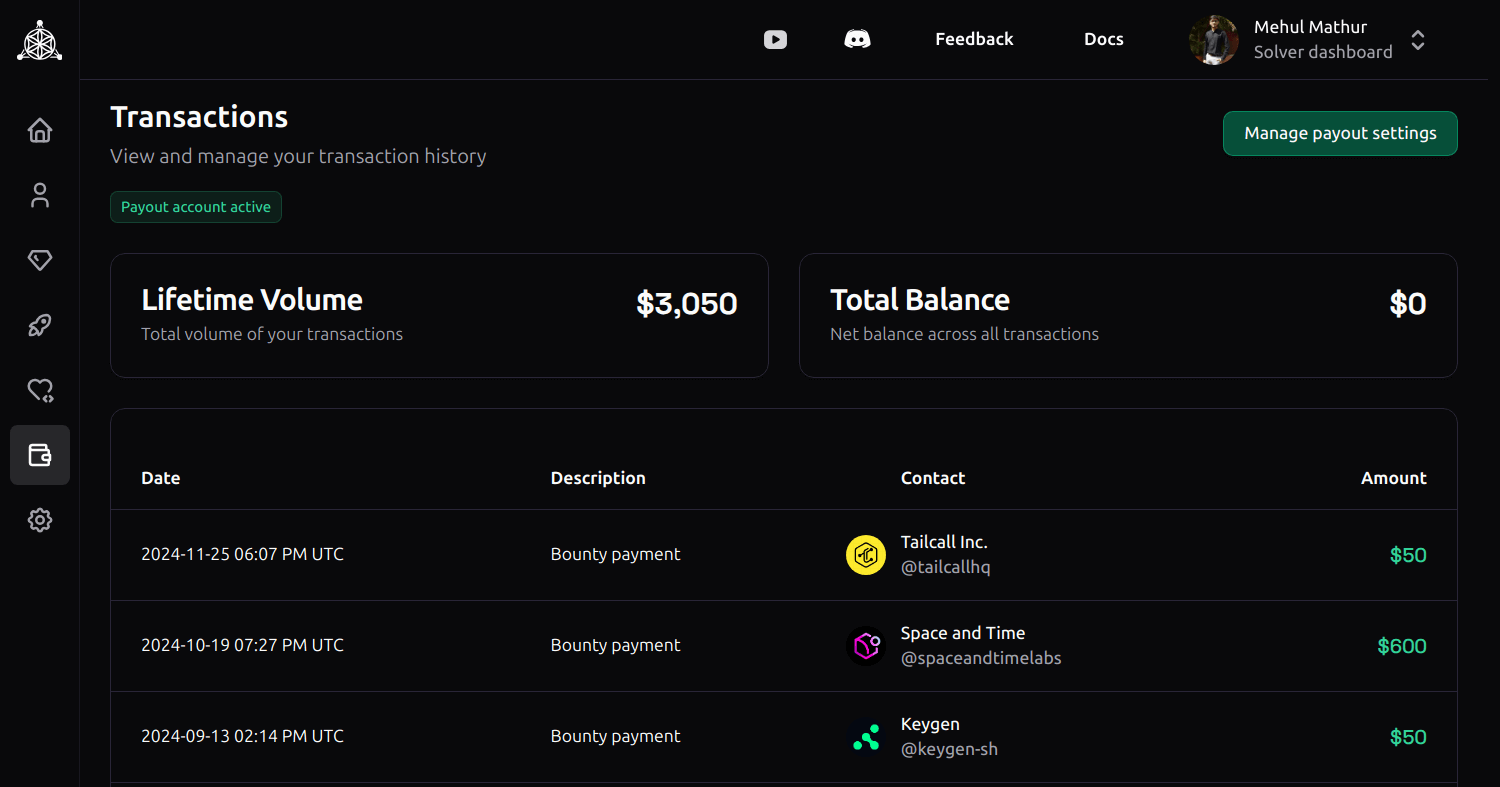Screen dimensions: 1500x787
Task: Open the profile person icon in sidebar
Action: click(x=40, y=195)
